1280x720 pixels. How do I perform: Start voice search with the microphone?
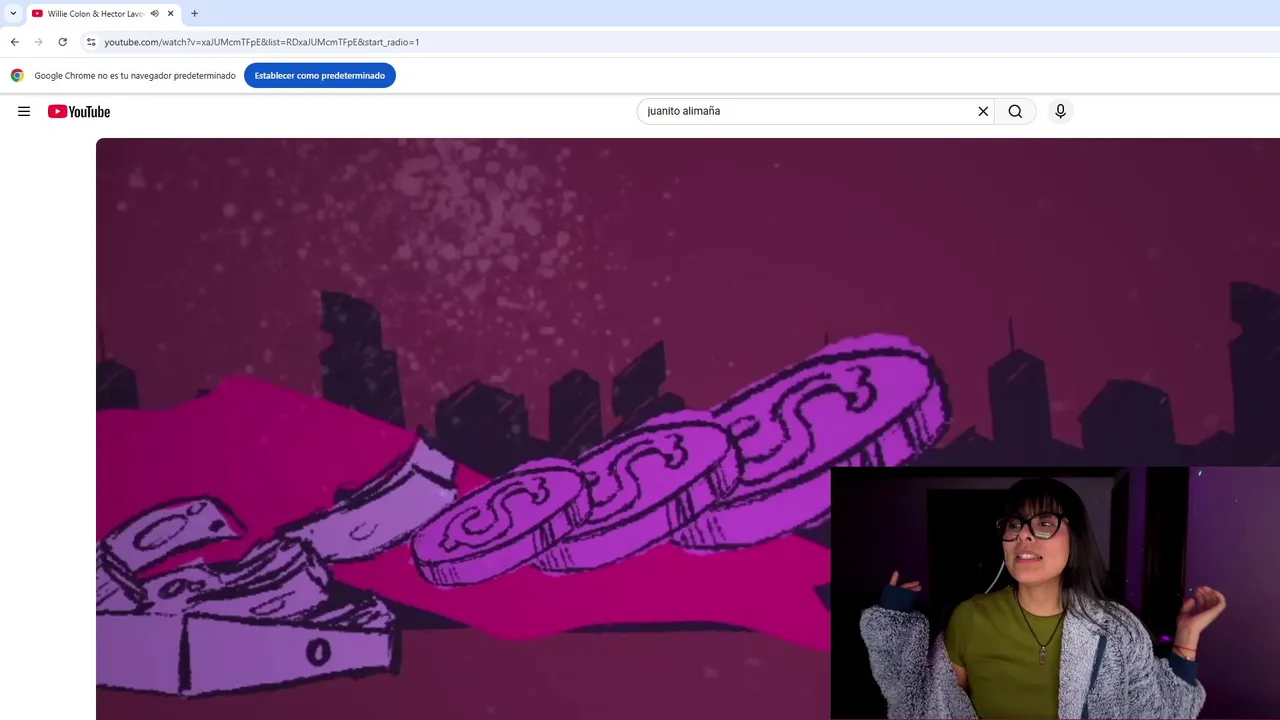coord(1060,111)
